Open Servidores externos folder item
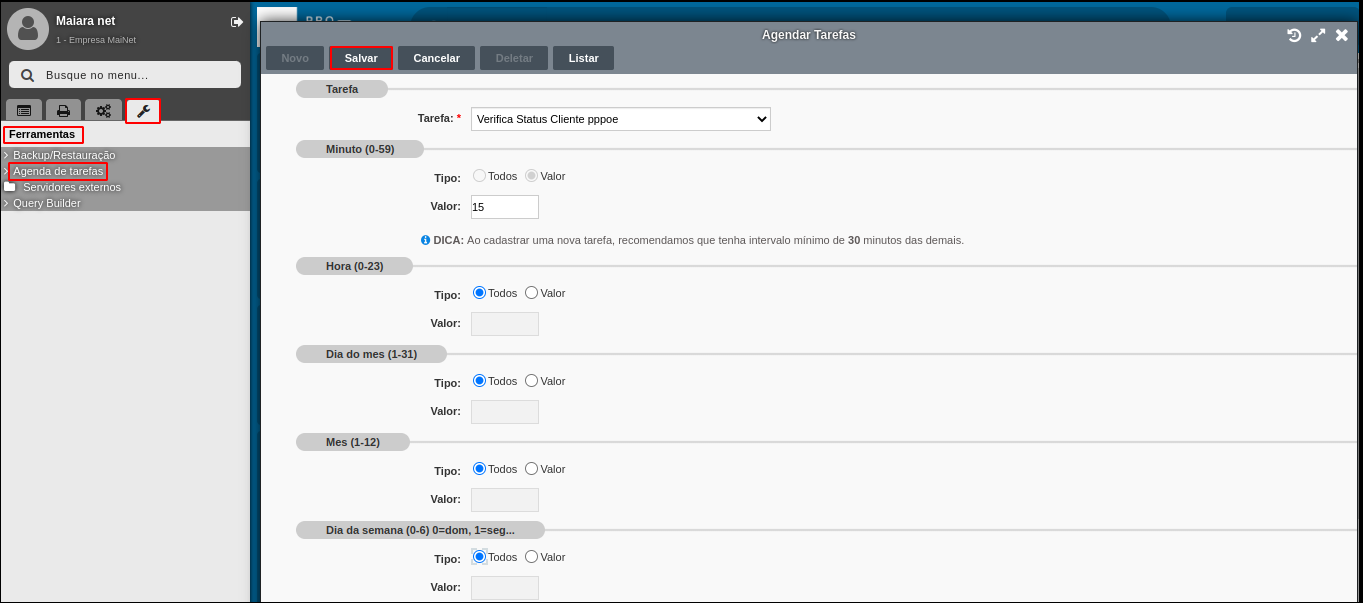The image size is (1363, 603). click(71, 187)
